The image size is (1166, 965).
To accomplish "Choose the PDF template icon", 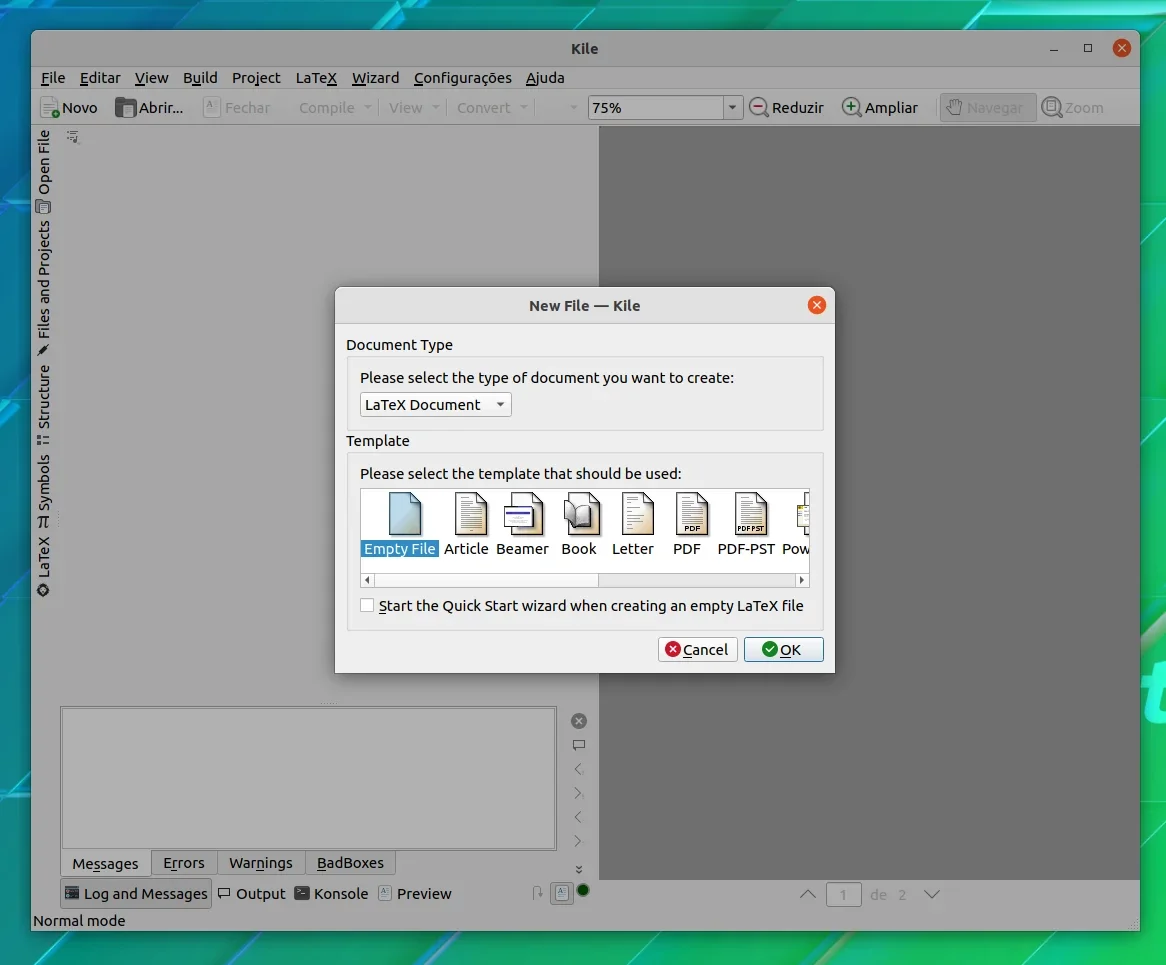I will [692, 514].
